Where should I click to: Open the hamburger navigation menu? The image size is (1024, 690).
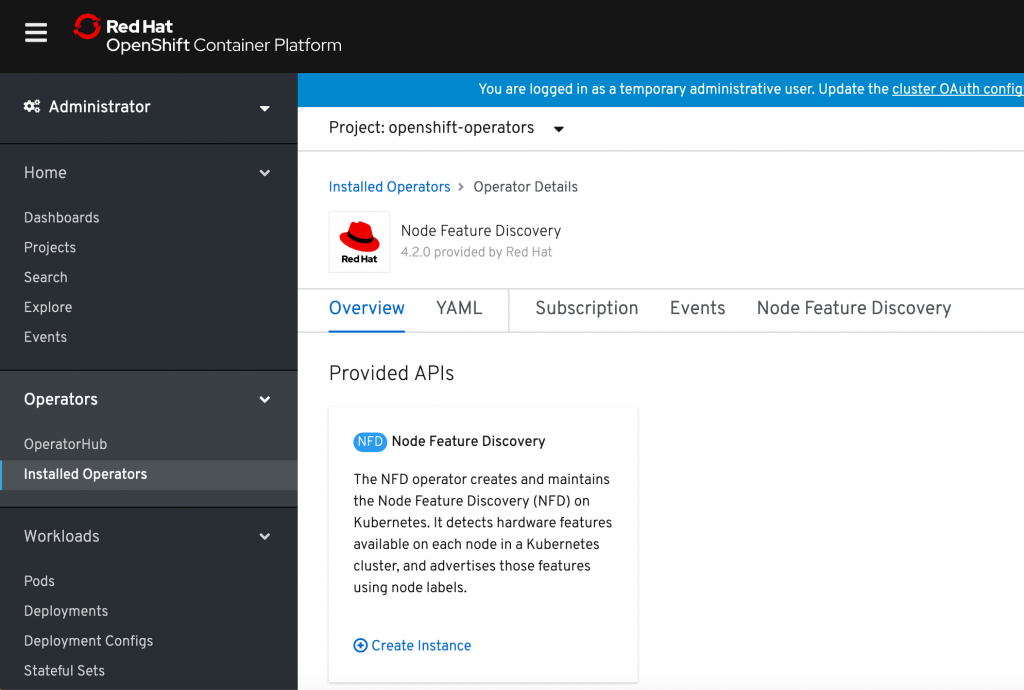[x=36, y=34]
